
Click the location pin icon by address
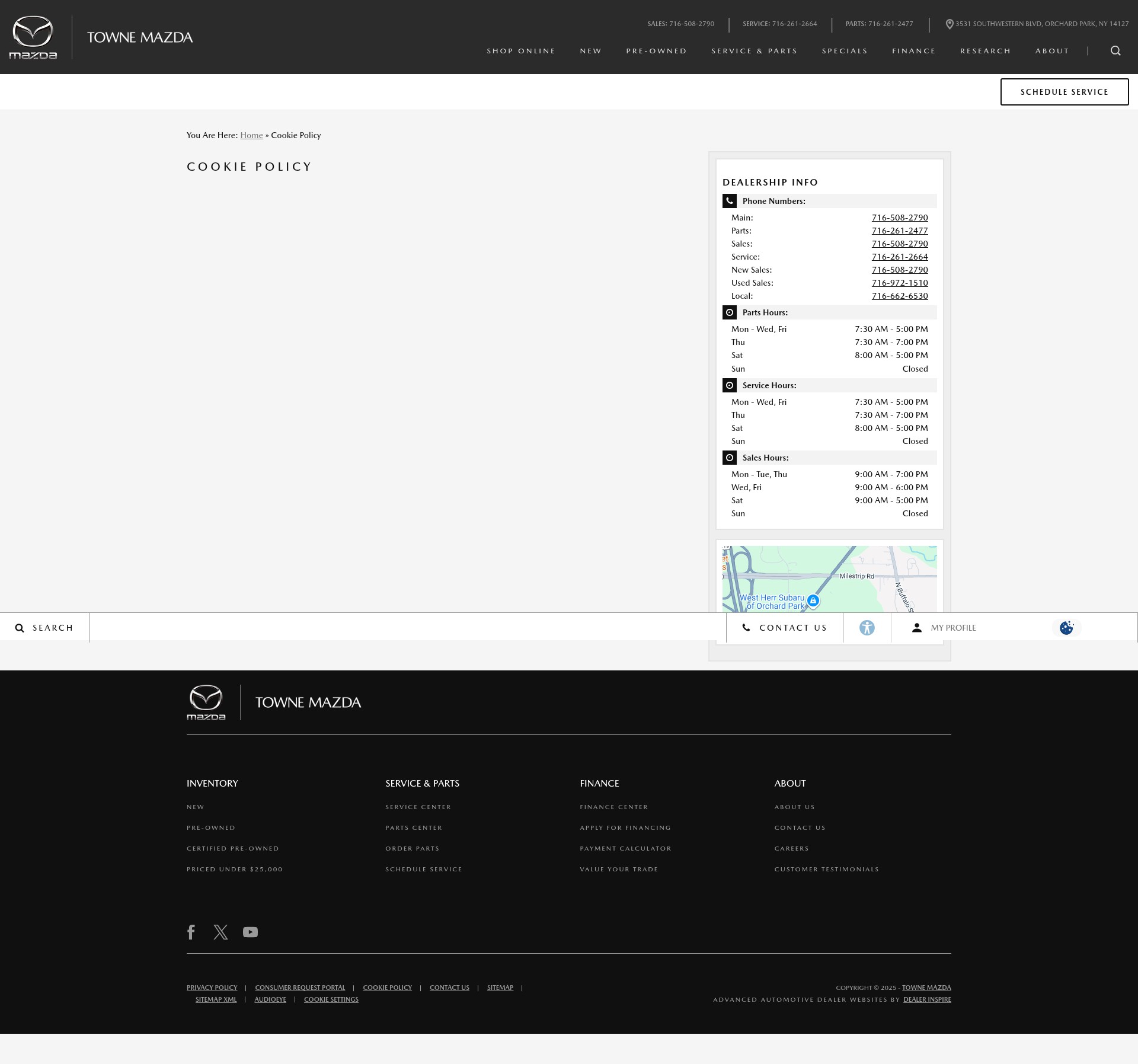point(950,24)
